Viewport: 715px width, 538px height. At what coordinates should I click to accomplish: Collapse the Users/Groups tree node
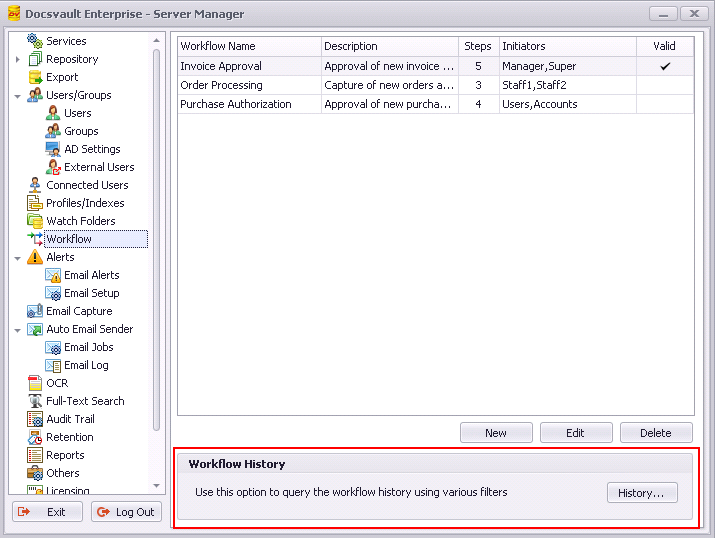click(x=18, y=95)
